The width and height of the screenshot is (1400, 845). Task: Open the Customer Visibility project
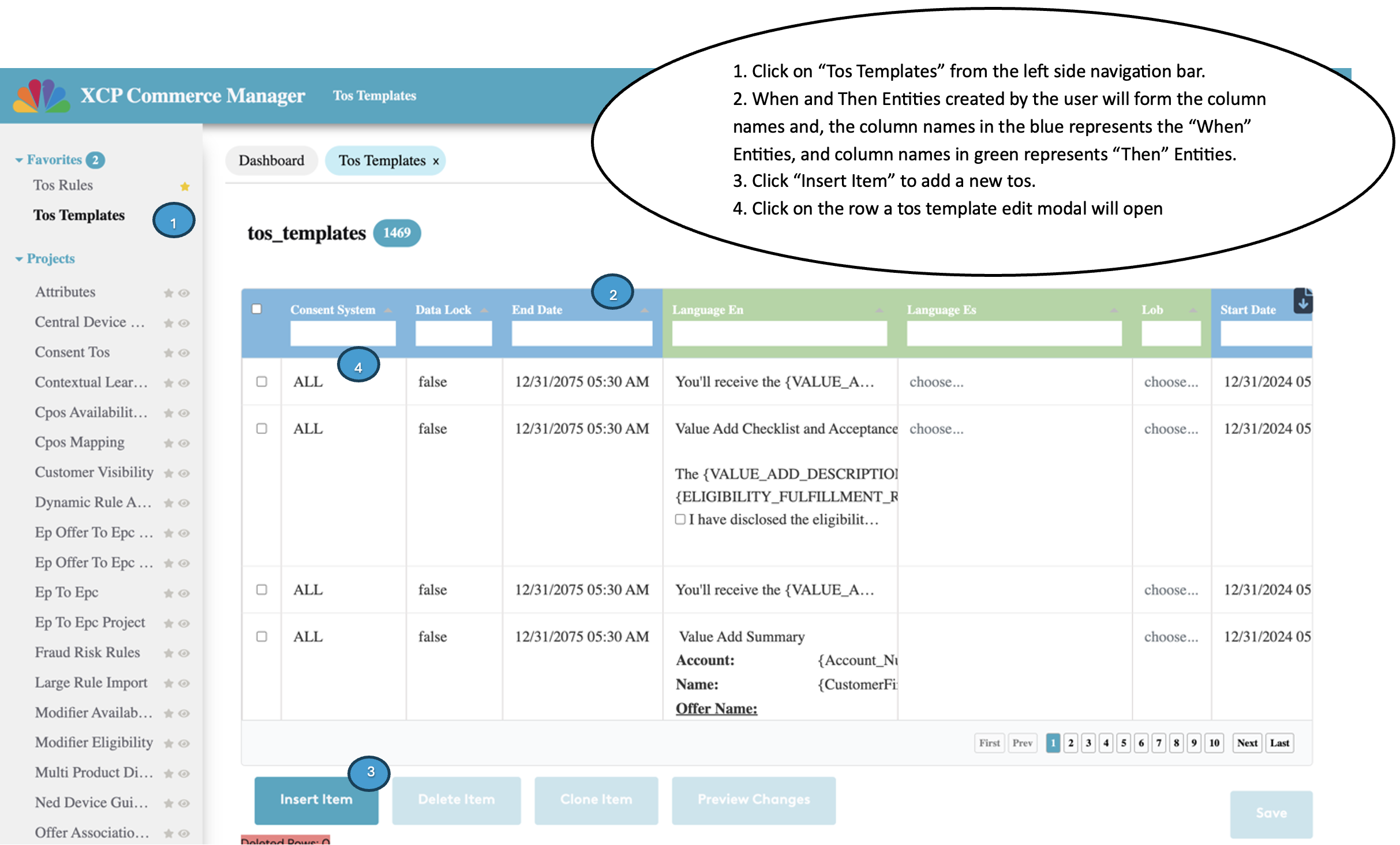[x=94, y=472]
